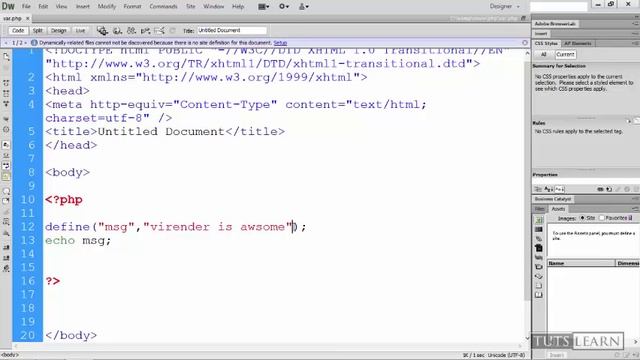
Task: Click the previous message arrow beside 1/2
Action: [6, 43]
